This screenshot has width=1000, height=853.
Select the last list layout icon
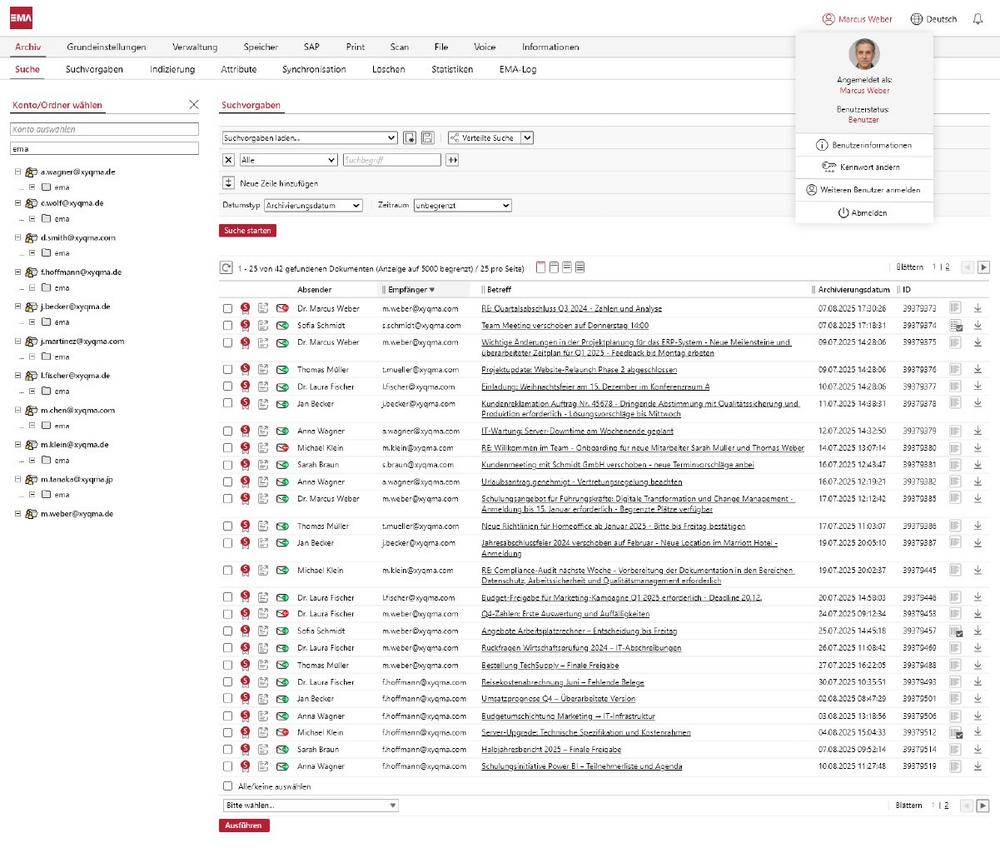pyautogui.click(x=580, y=267)
